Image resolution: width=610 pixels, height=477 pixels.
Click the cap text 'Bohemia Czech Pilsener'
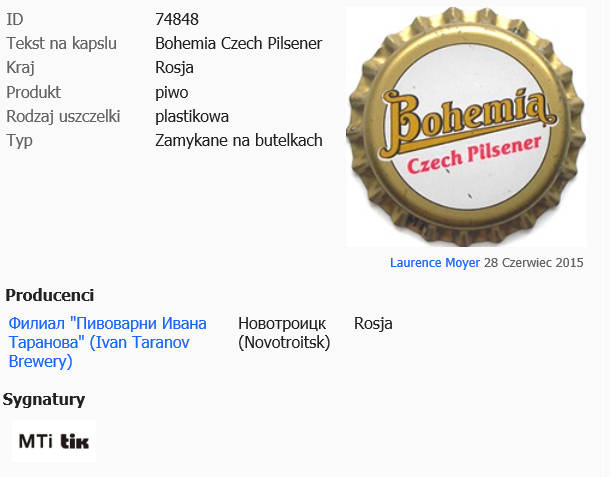[238, 43]
